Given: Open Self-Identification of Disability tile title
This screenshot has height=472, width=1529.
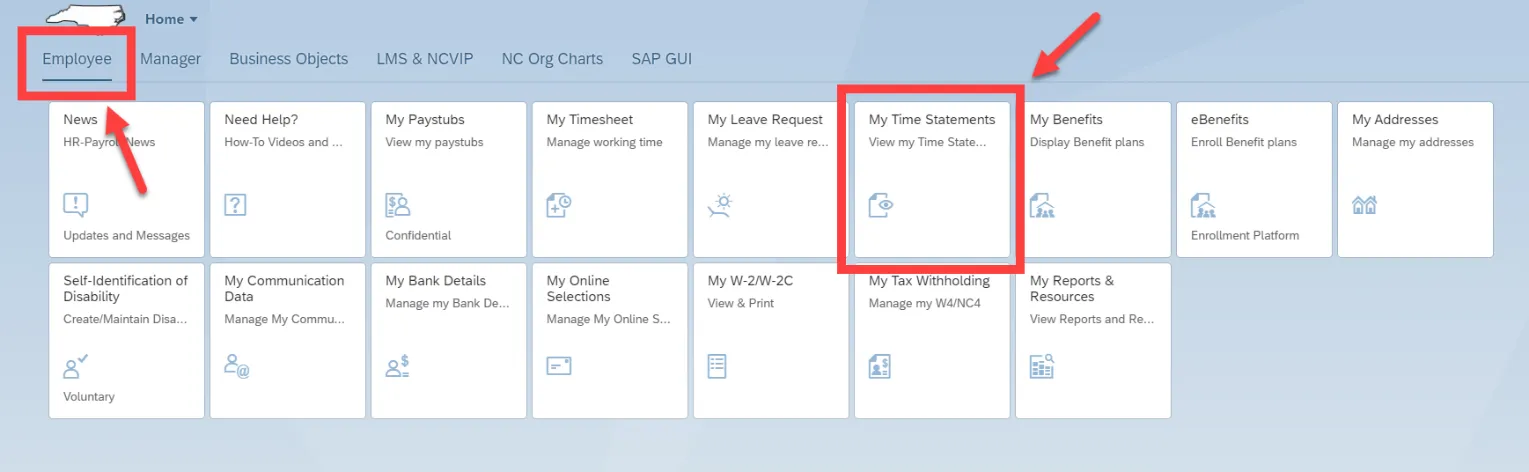Looking at the screenshot, I should [125, 288].
